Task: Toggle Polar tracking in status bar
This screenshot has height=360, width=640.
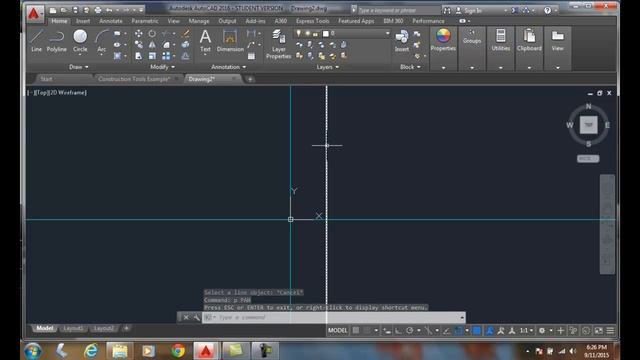Action: (x=409, y=331)
